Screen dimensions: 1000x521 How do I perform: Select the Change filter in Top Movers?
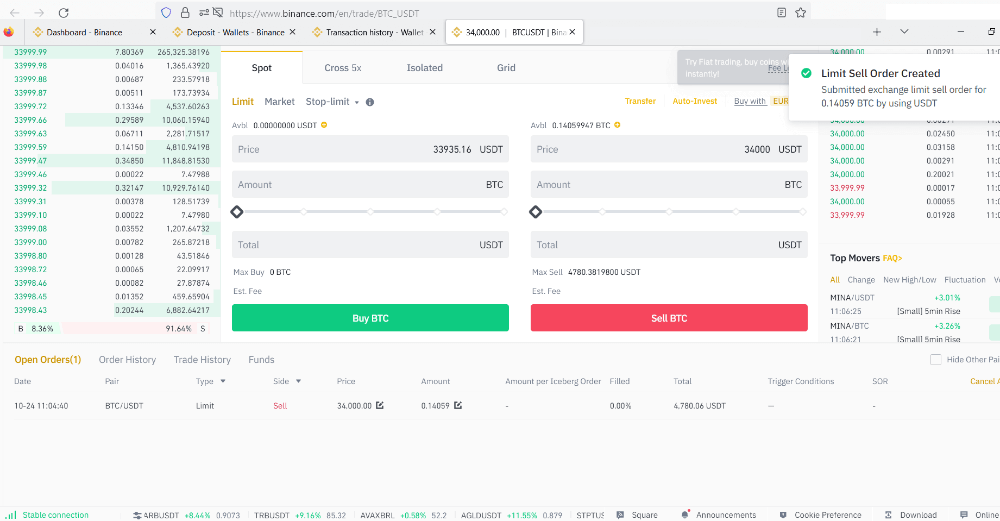(x=861, y=280)
